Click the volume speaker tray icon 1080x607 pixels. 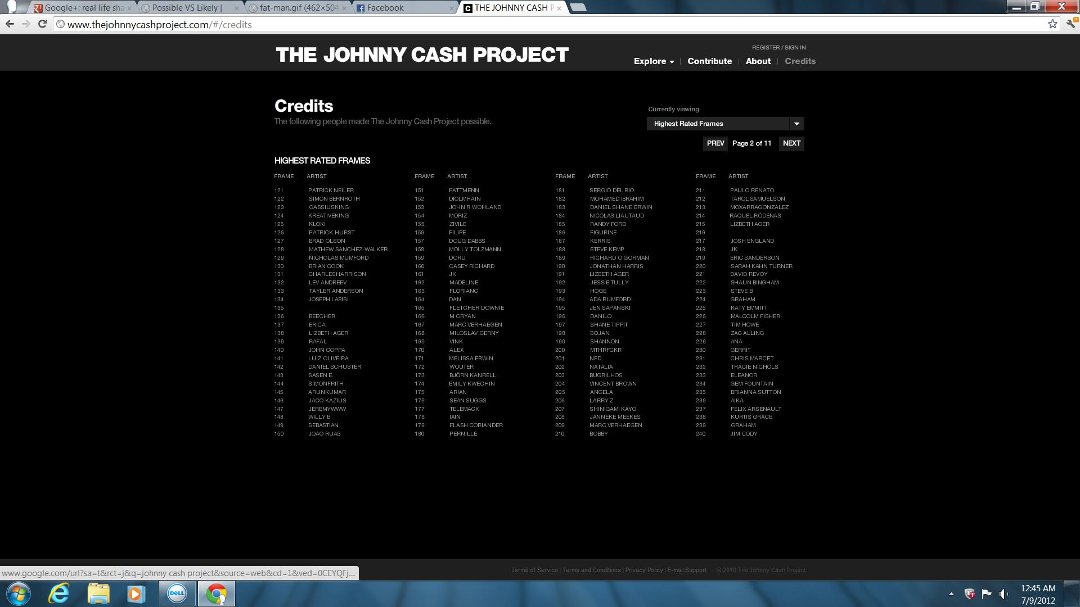(1004, 594)
